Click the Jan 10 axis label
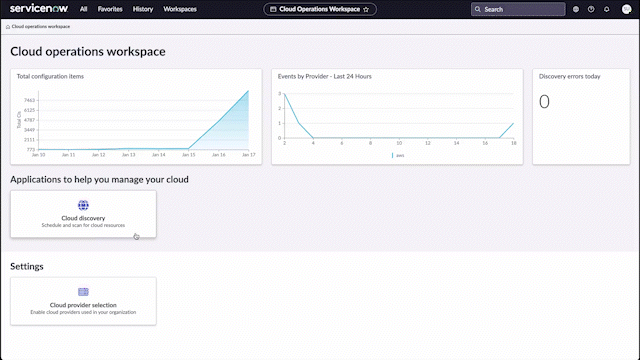This screenshot has height=360, width=640. click(38, 155)
